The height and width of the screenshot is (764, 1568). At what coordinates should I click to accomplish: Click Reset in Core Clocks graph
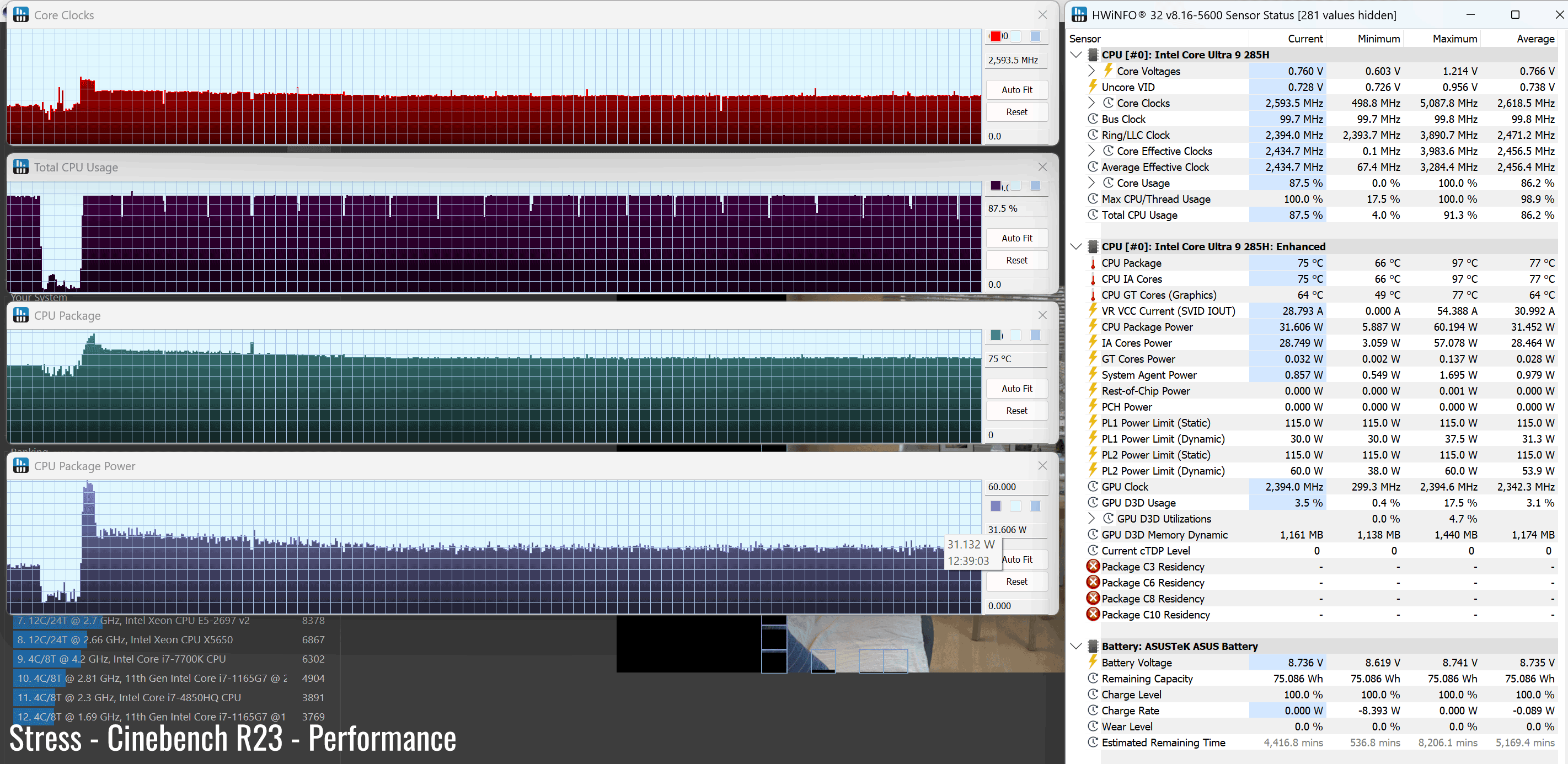[x=1016, y=112]
